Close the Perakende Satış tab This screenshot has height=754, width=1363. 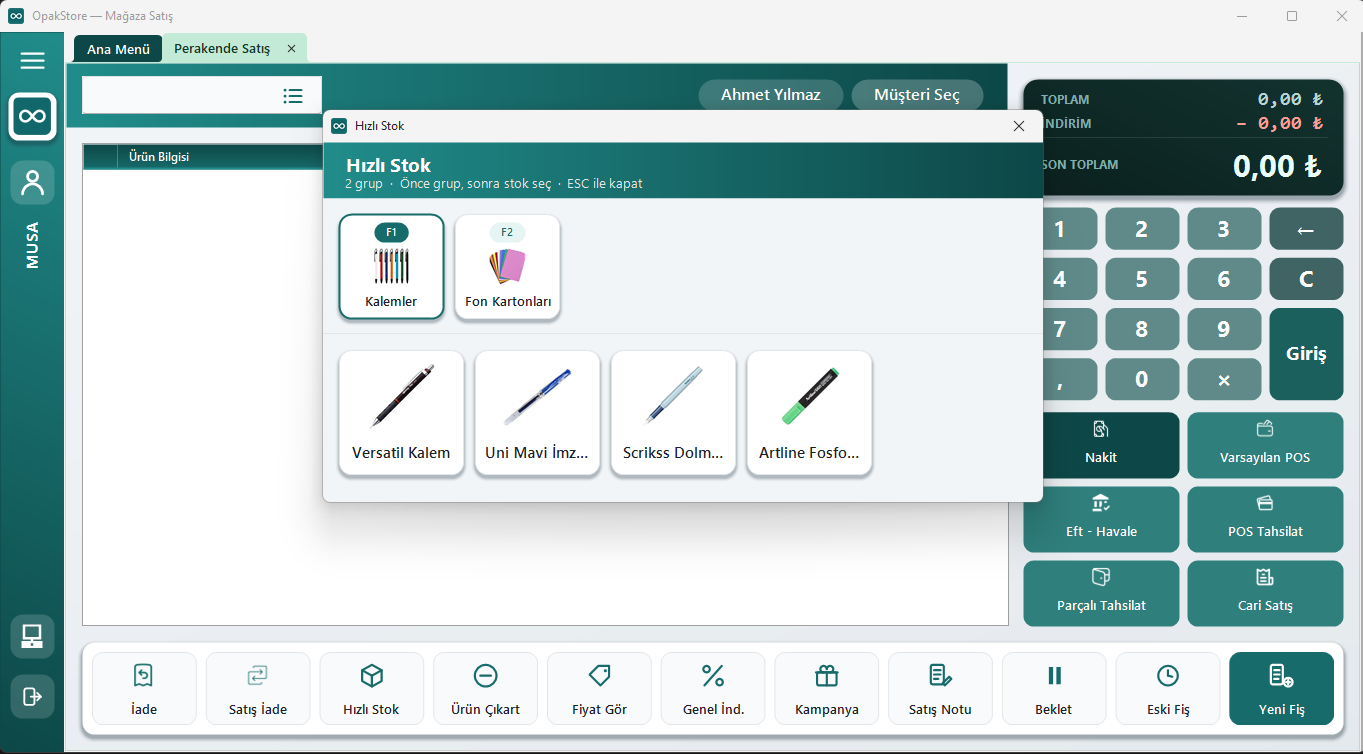pyautogui.click(x=291, y=48)
